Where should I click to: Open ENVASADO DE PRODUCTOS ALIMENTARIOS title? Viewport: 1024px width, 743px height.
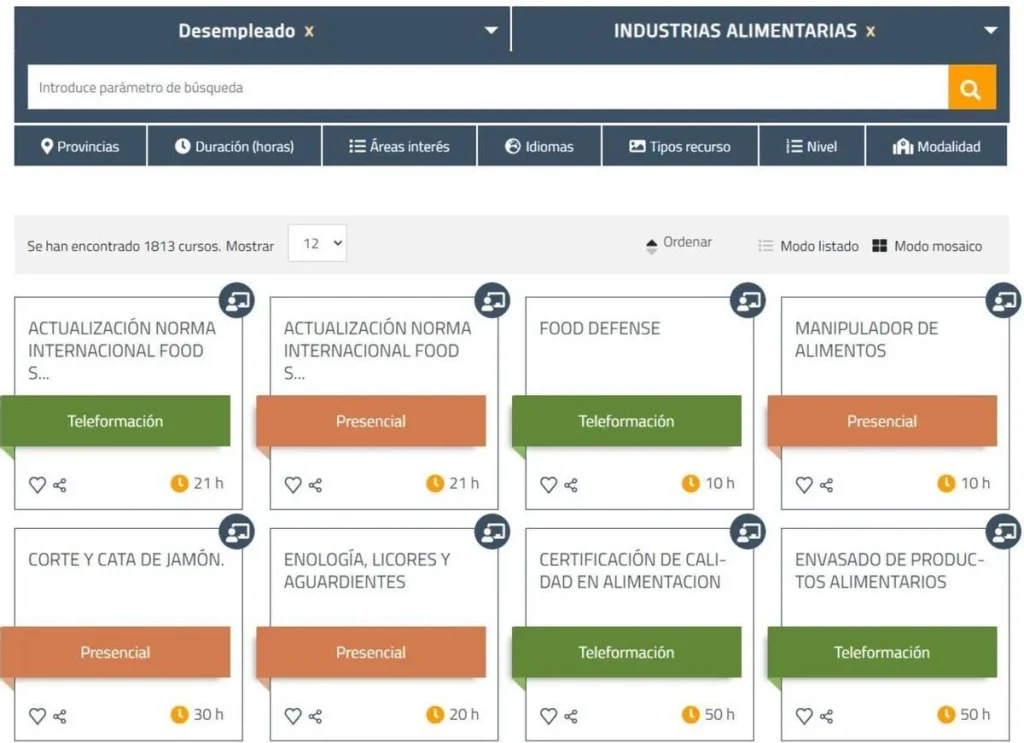[x=889, y=571]
